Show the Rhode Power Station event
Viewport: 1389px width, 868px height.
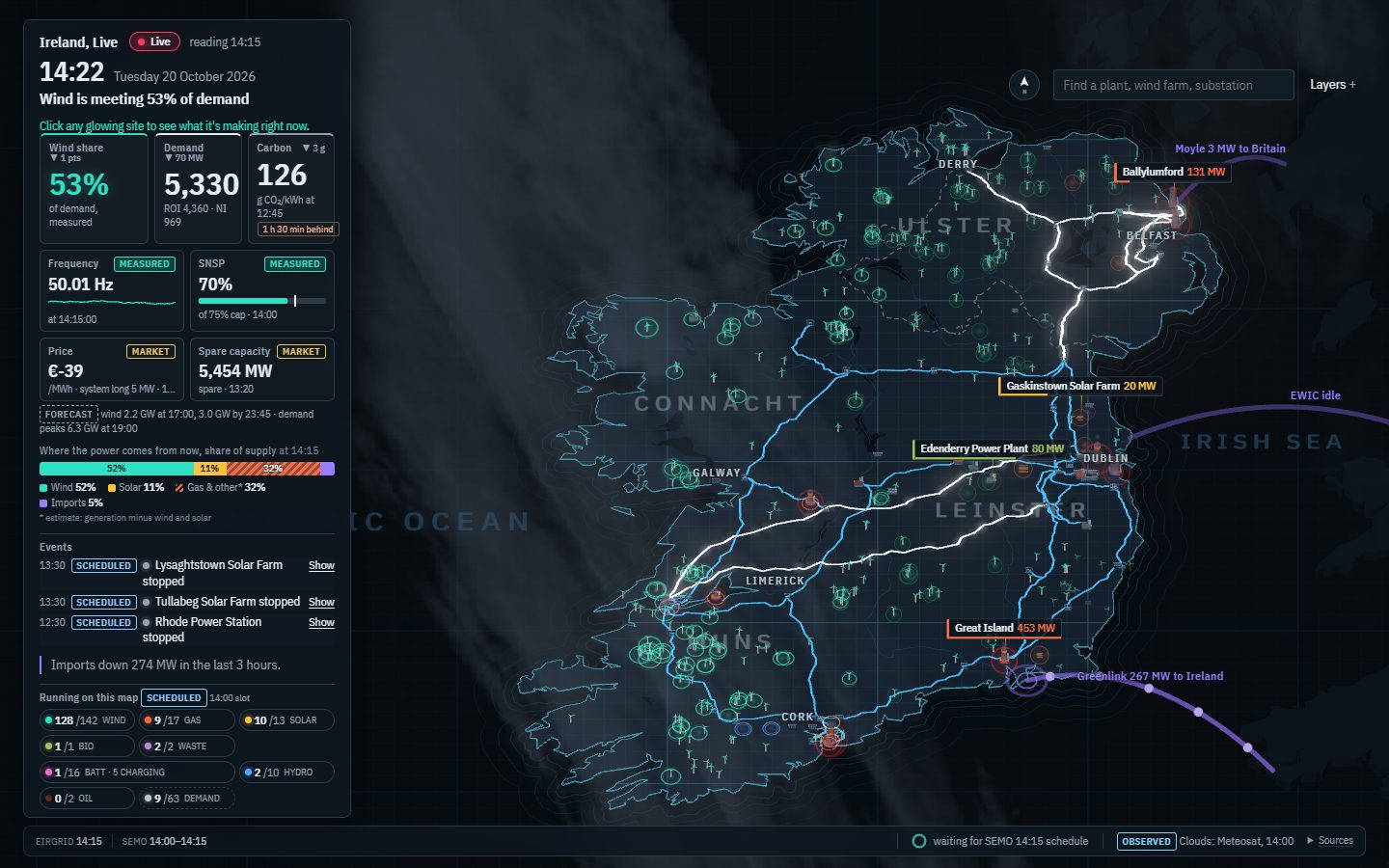pos(321,623)
